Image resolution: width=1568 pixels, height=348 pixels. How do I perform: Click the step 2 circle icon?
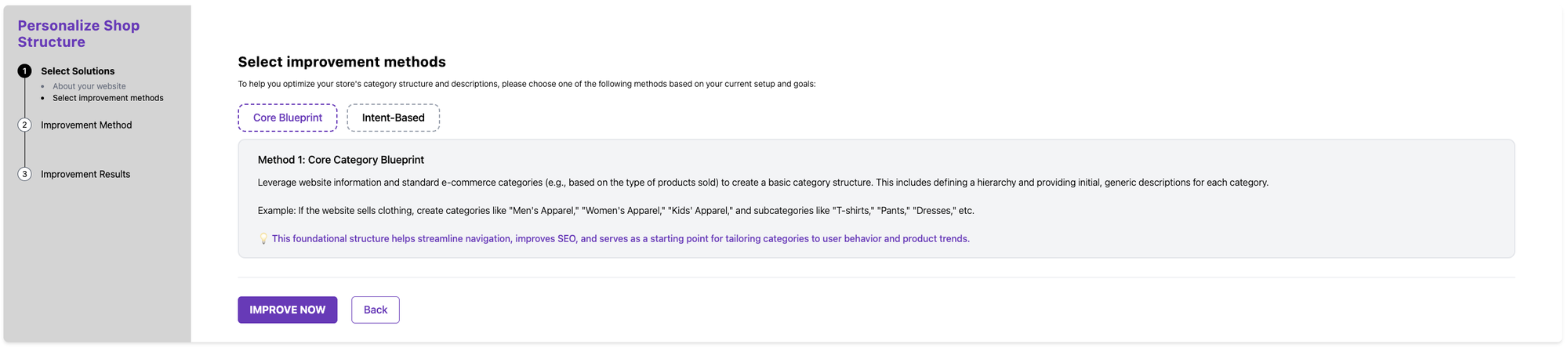pyautogui.click(x=24, y=125)
